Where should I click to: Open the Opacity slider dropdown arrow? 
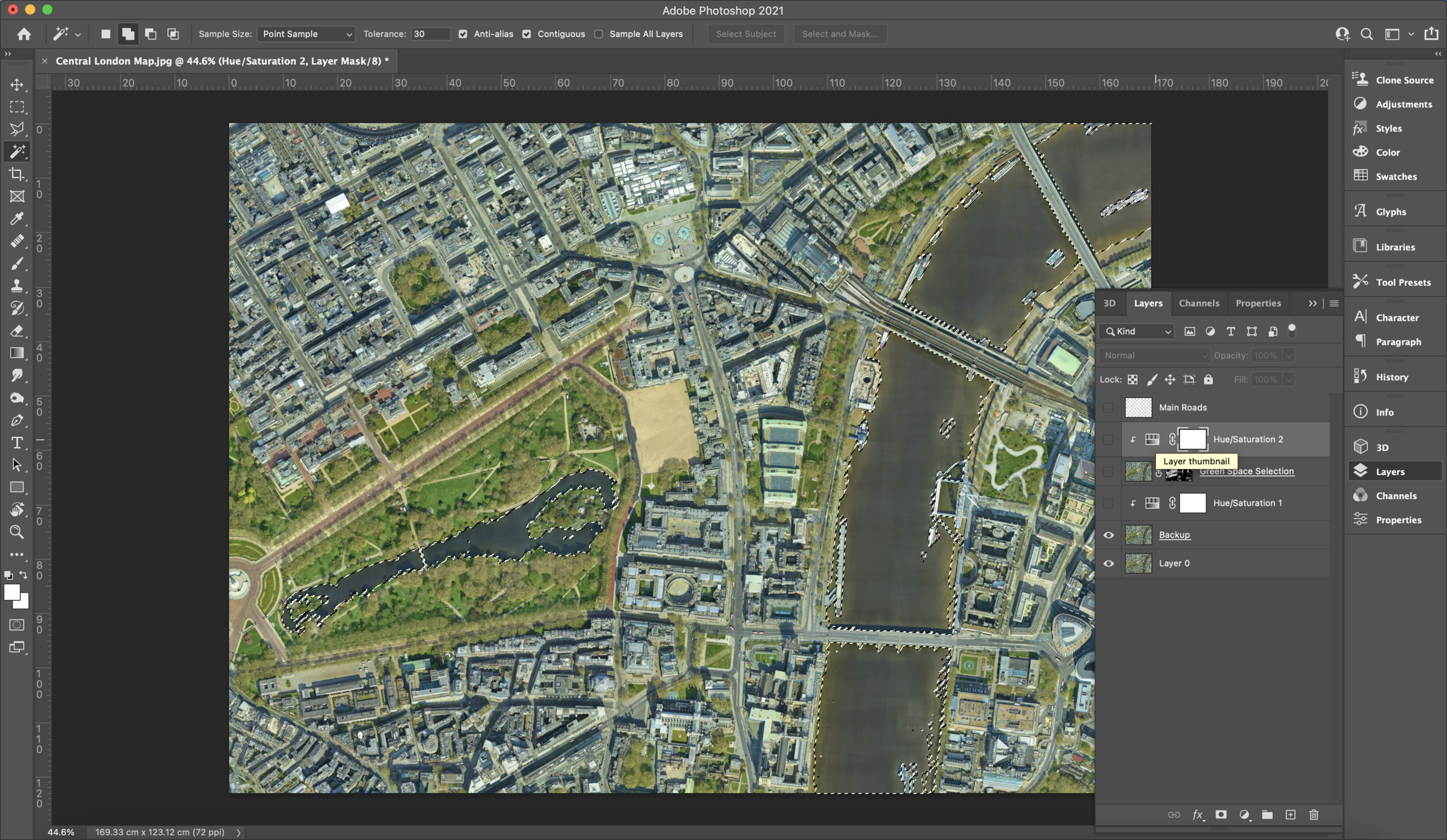point(1289,356)
